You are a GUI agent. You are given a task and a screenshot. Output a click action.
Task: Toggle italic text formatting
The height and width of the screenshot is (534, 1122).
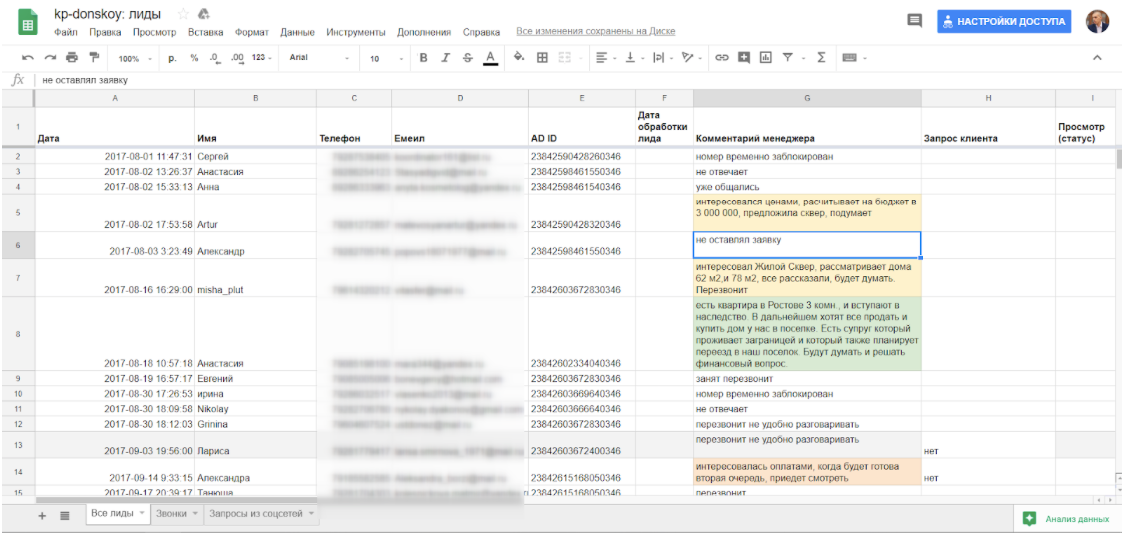pos(445,58)
